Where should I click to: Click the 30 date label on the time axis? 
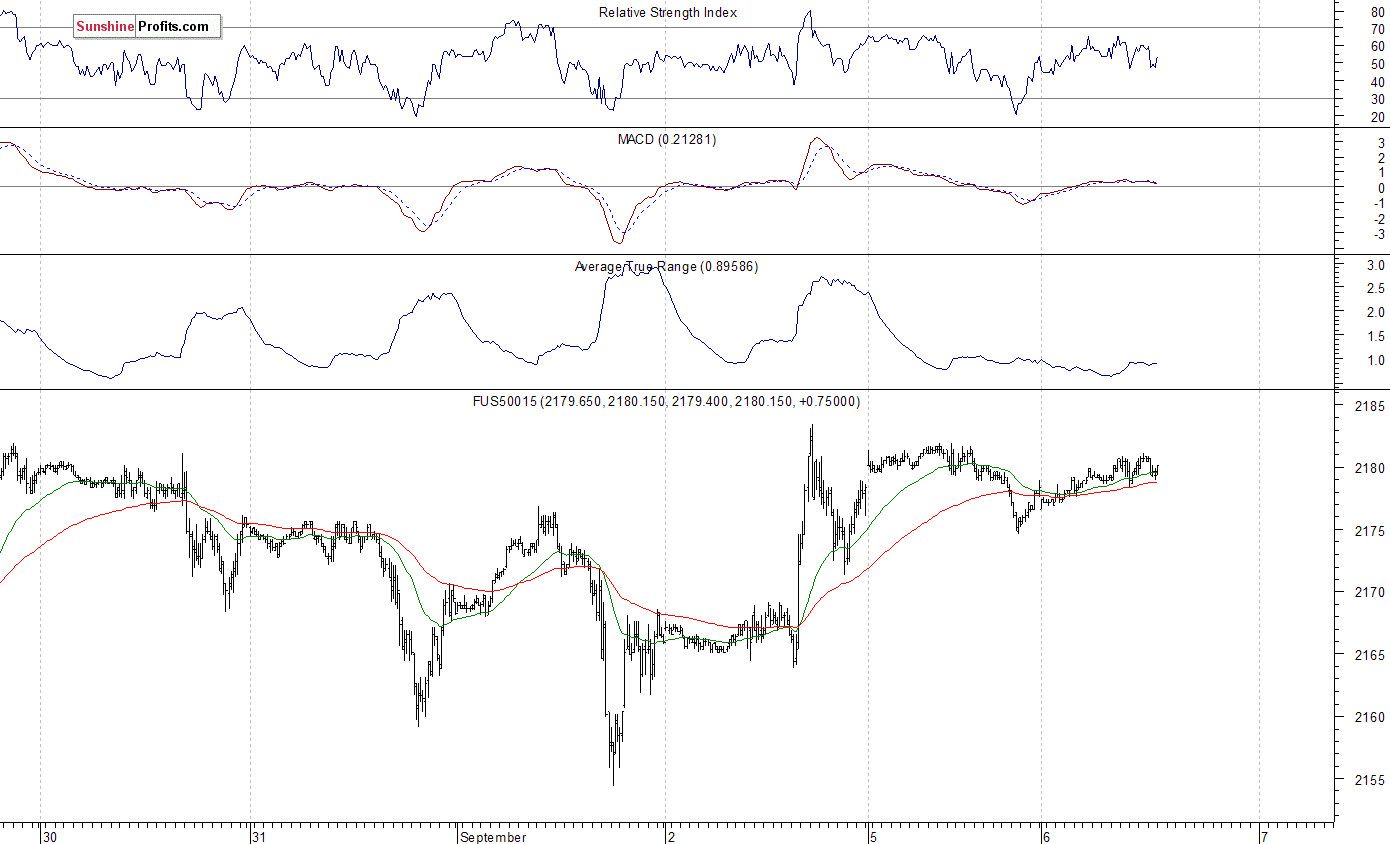point(51,837)
